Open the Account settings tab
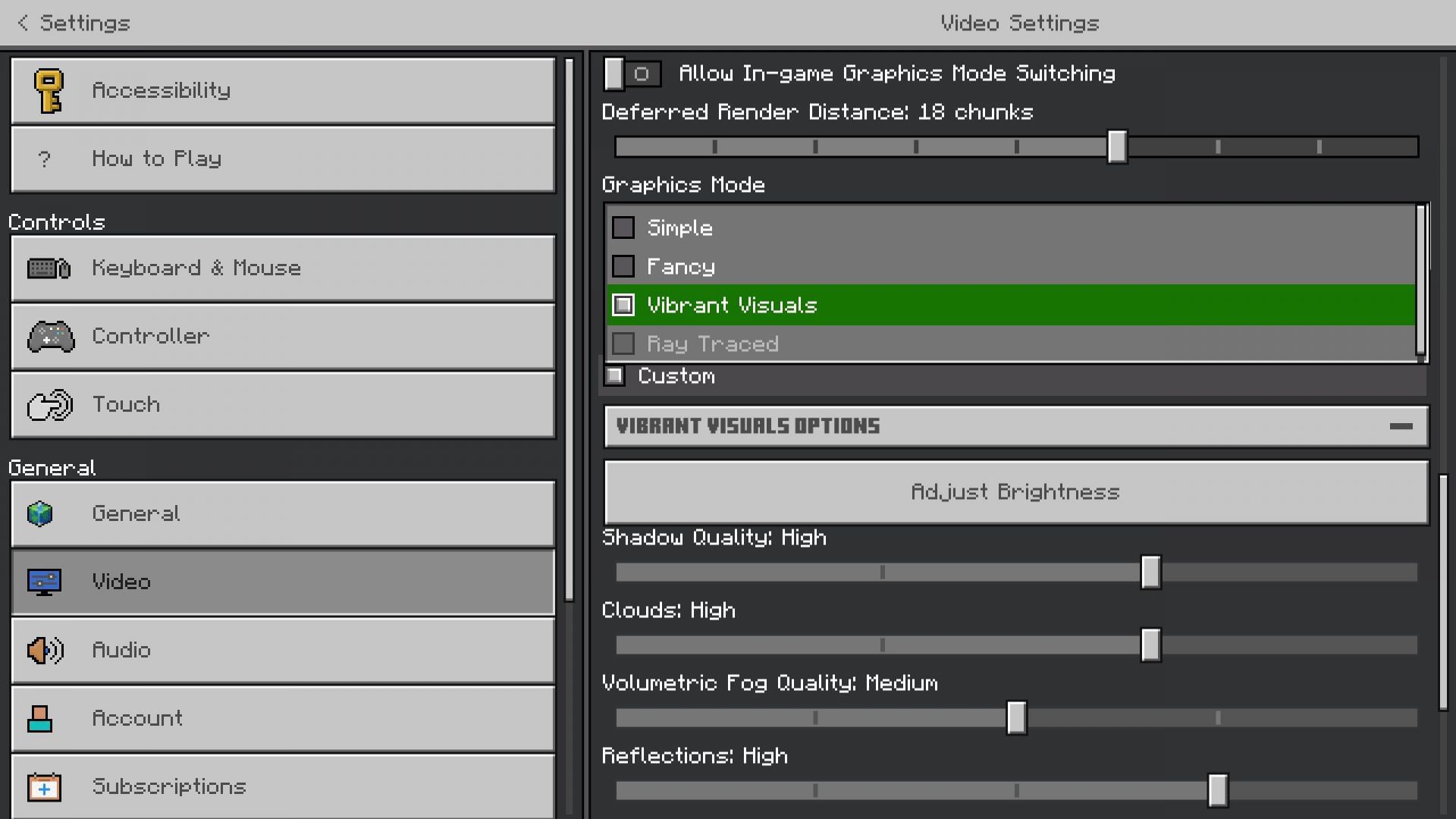Screen dimensions: 1456x819 tap(283, 718)
